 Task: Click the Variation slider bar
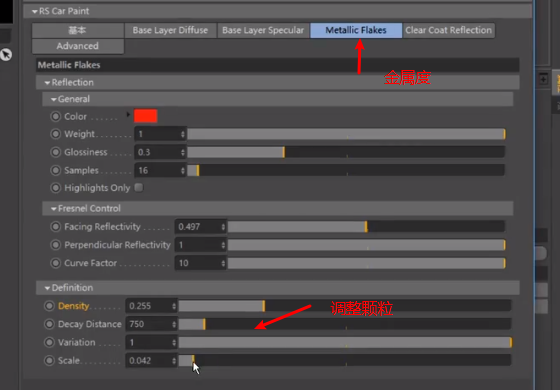[x=345, y=342]
